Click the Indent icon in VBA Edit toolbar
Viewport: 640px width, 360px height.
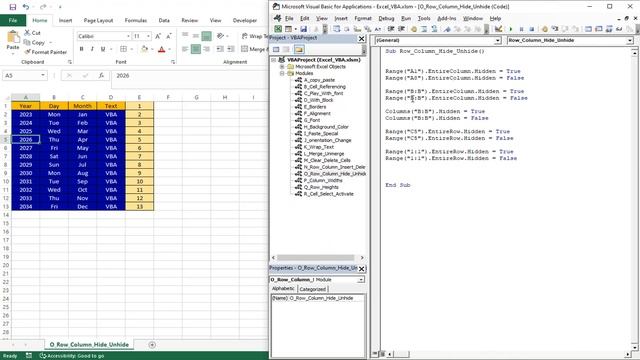tap(391, 29)
